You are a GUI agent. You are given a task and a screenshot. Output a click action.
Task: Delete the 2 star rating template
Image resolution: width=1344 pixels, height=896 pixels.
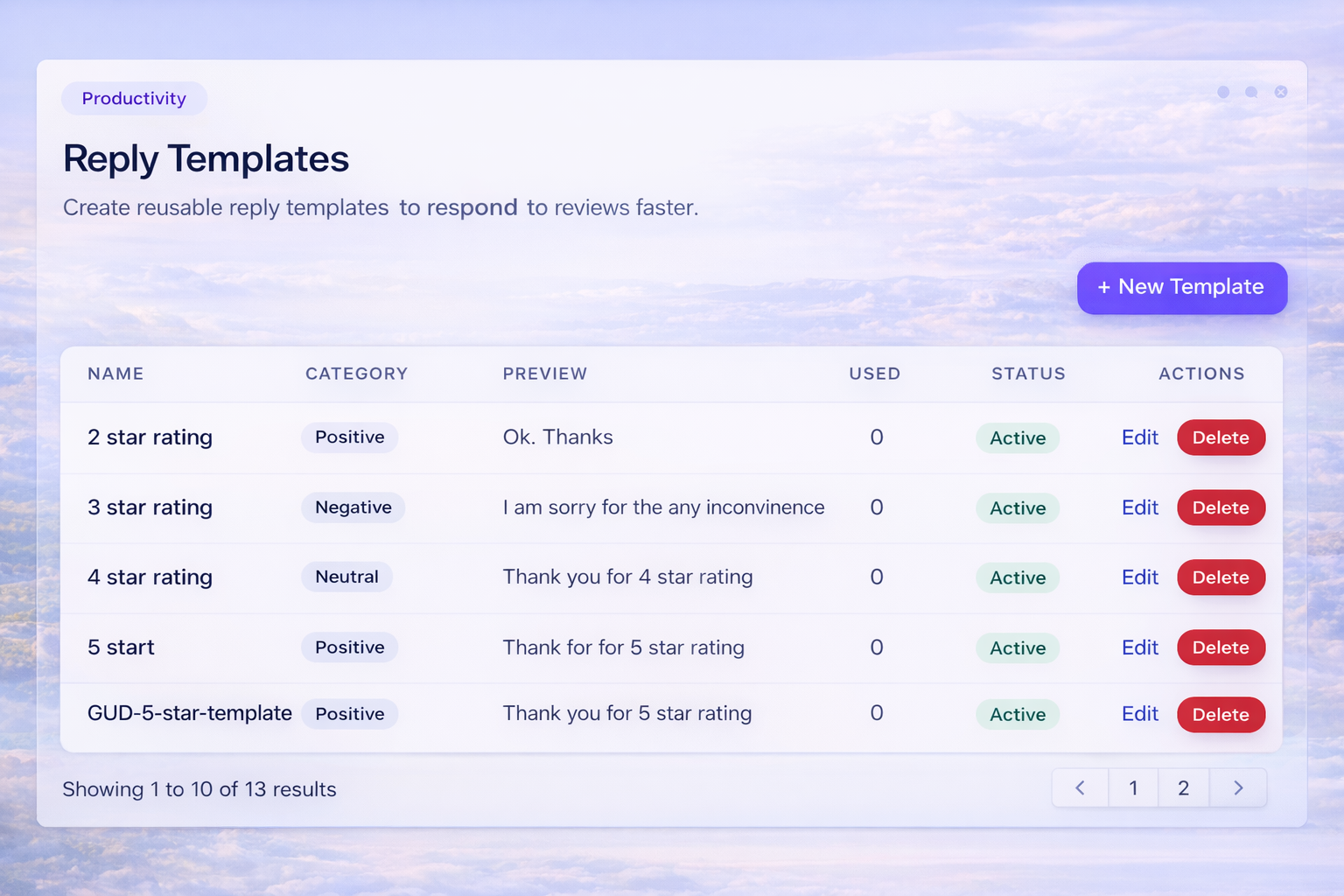[x=1221, y=437]
